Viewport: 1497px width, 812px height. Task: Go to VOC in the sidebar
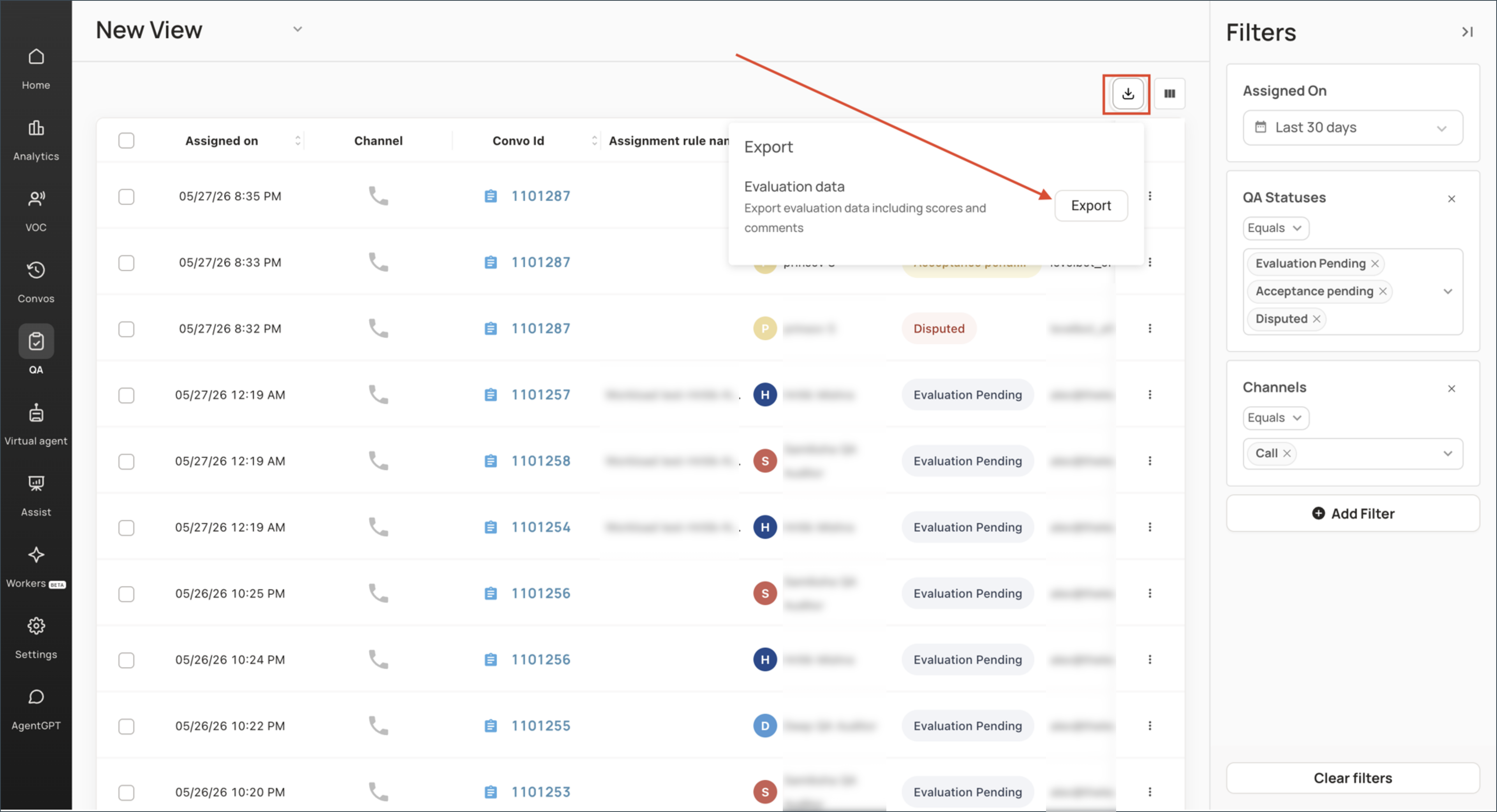tap(36, 211)
